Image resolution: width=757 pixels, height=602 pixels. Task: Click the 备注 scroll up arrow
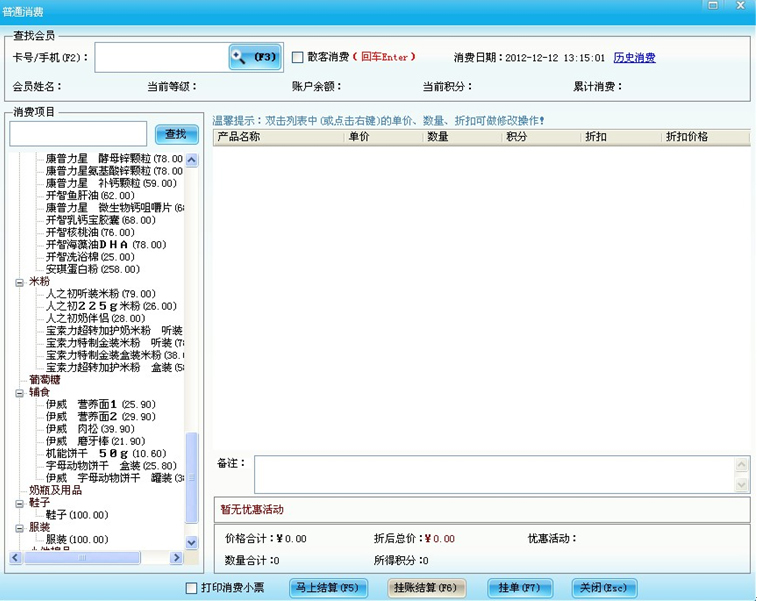[x=742, y=465]
